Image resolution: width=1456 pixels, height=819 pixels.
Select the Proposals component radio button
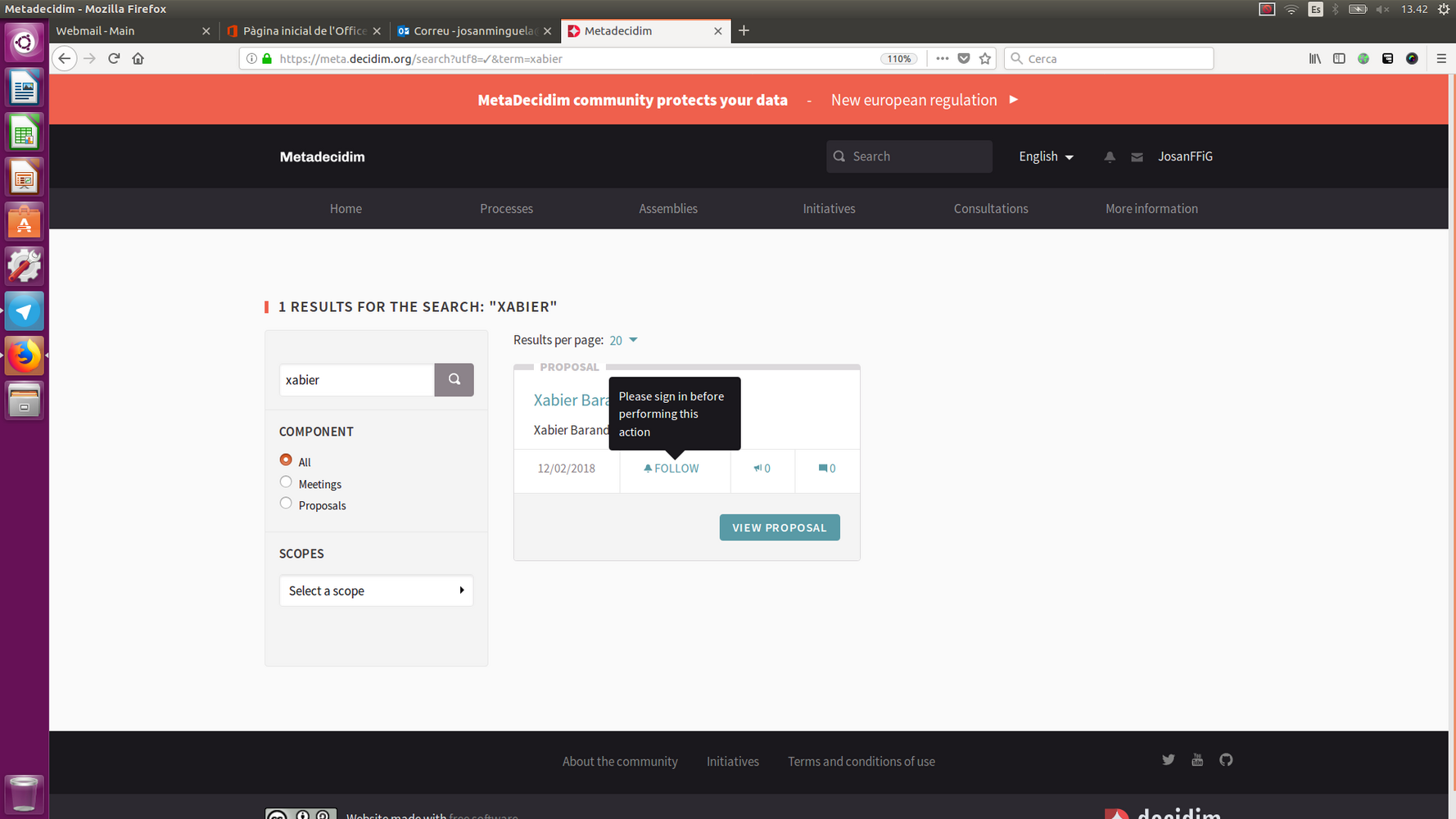[x=286, y=504]
